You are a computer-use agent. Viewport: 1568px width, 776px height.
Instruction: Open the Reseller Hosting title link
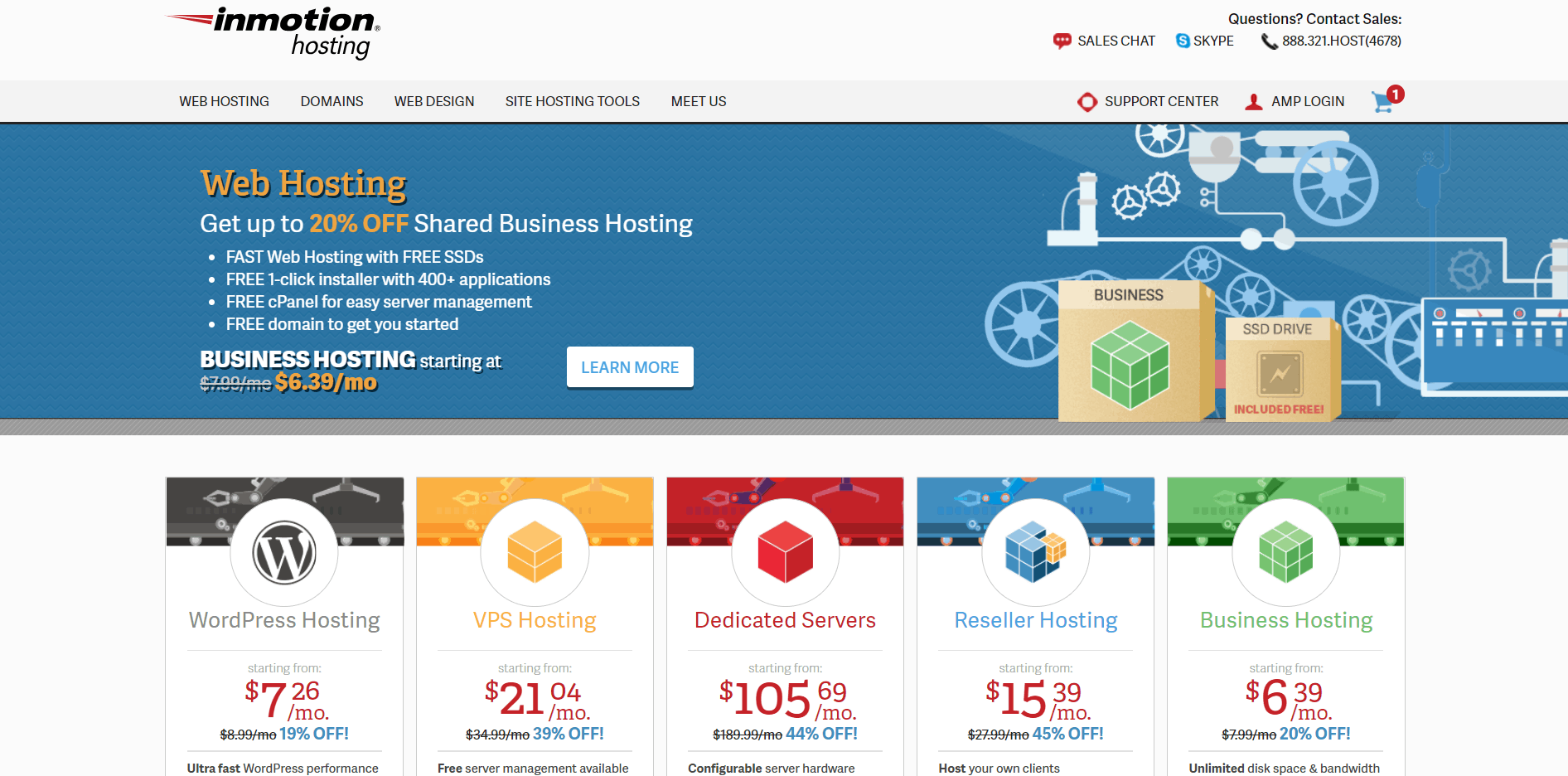[x=1036, y=620]
